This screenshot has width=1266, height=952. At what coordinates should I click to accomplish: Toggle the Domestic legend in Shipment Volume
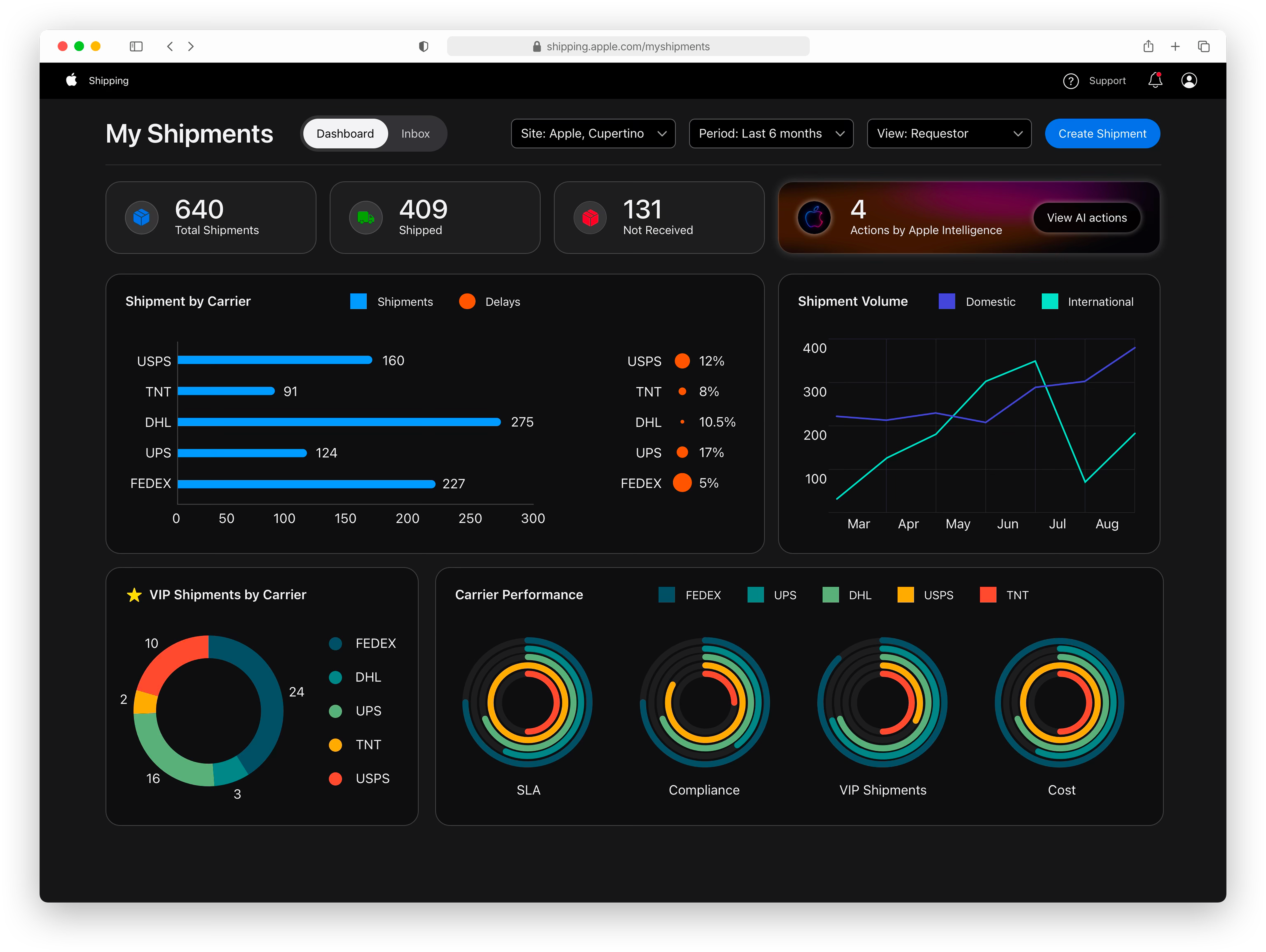(947, 301)
